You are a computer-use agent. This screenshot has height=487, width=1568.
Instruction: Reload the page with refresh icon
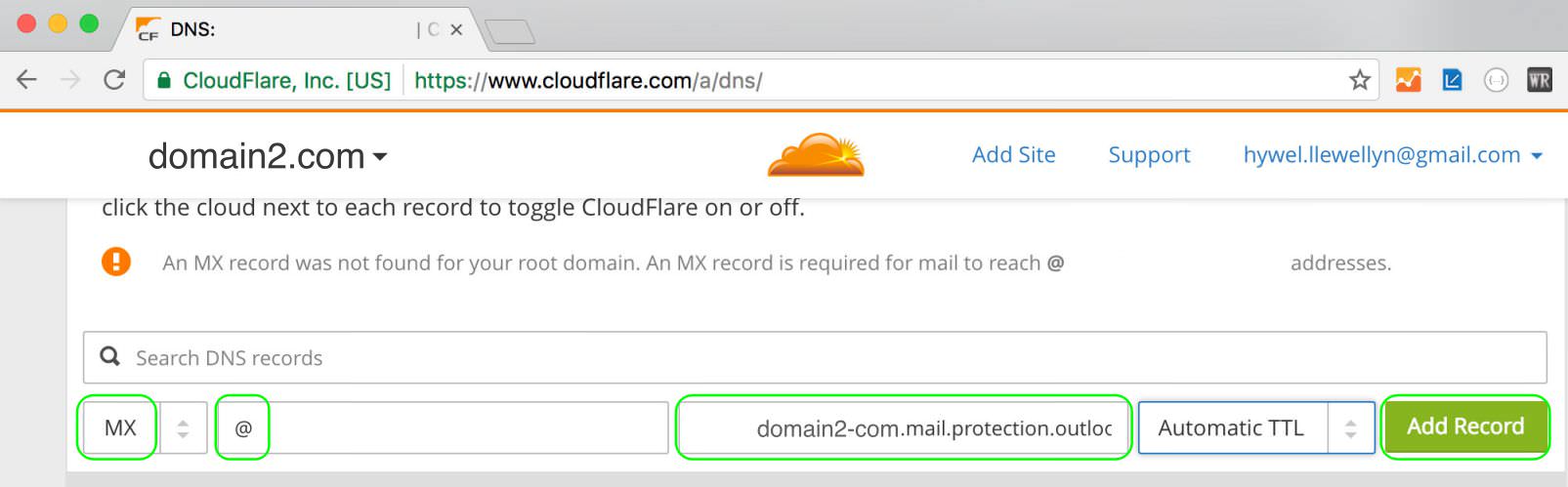pos(114,80)
